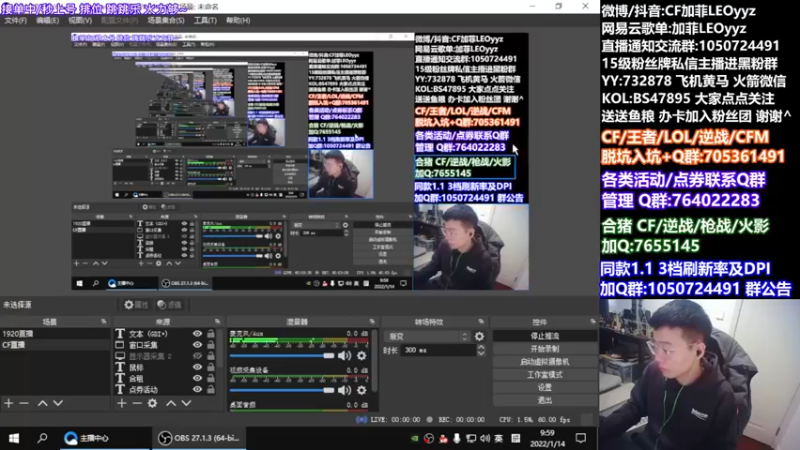Click the 时长 300 ms duration field
The width and height of the screenshot is (800, 450).
point(438,351)
